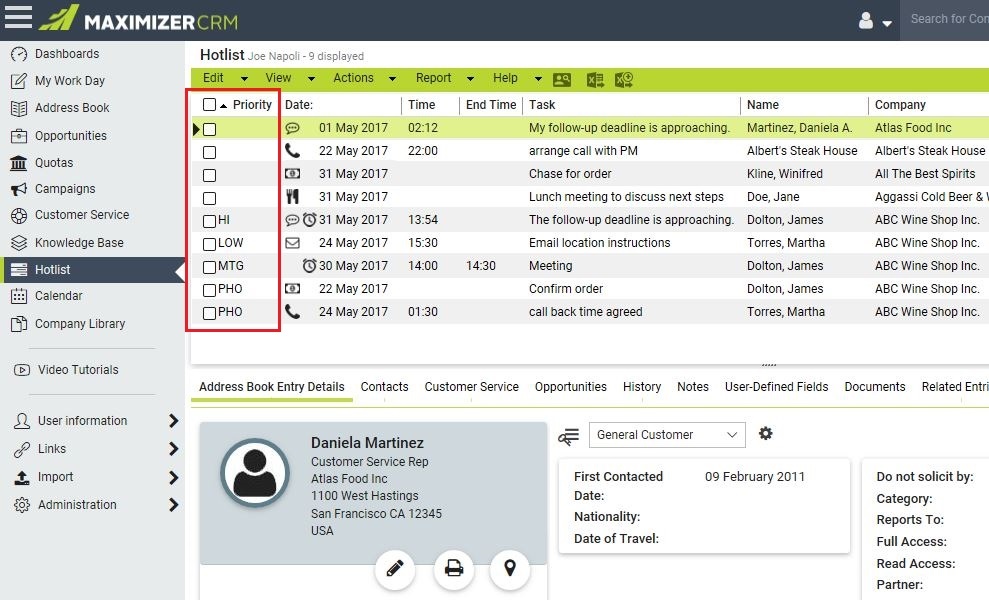Tick the MTG priority checkbox
Viewport: 989px width, 600px height.
coord(209,268)
